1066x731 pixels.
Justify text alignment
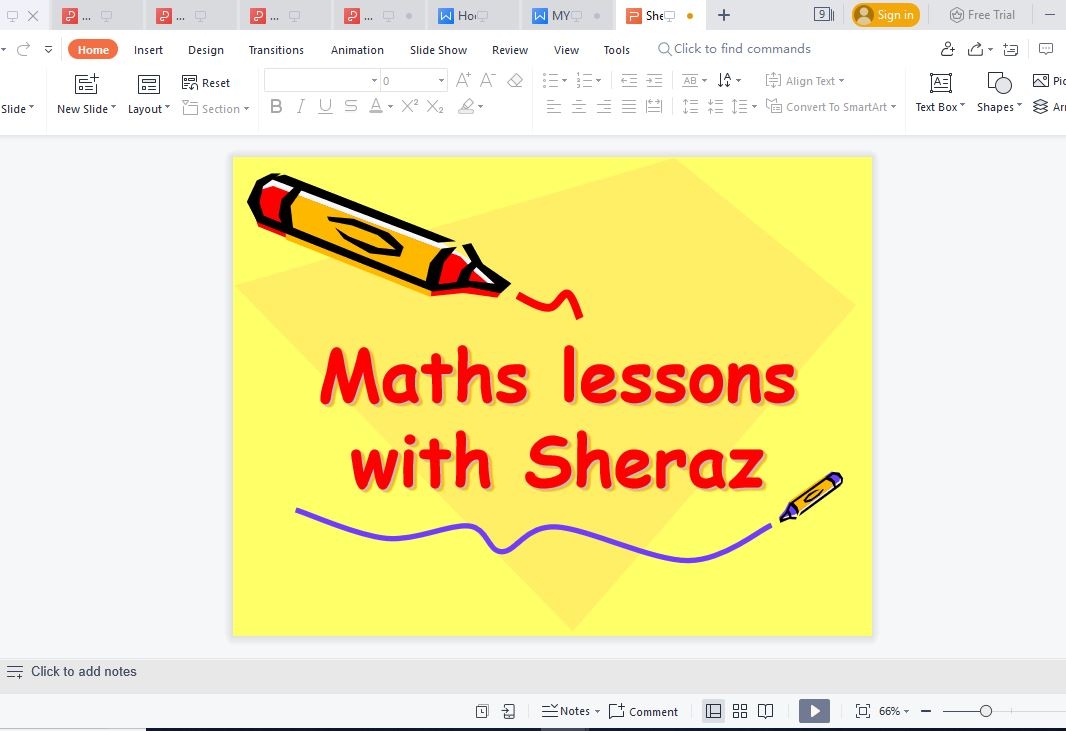629,106
